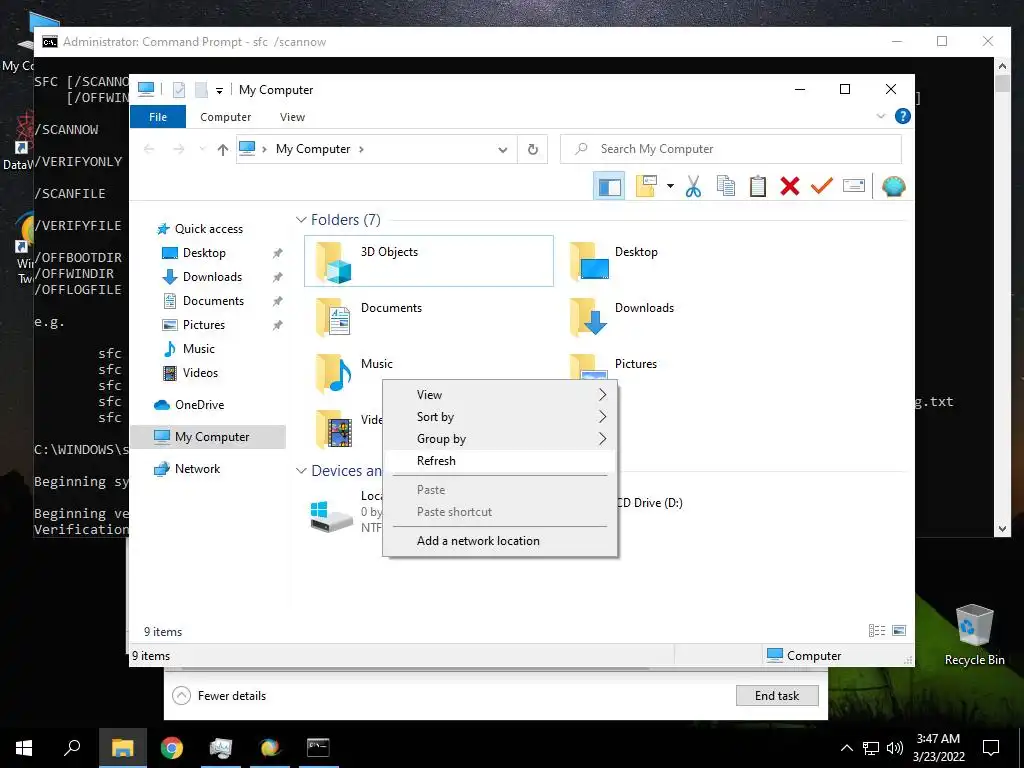Expand the ribbon with the chevron
The height and width of the screenshot is (768, 1024).
tap(880, 116)
